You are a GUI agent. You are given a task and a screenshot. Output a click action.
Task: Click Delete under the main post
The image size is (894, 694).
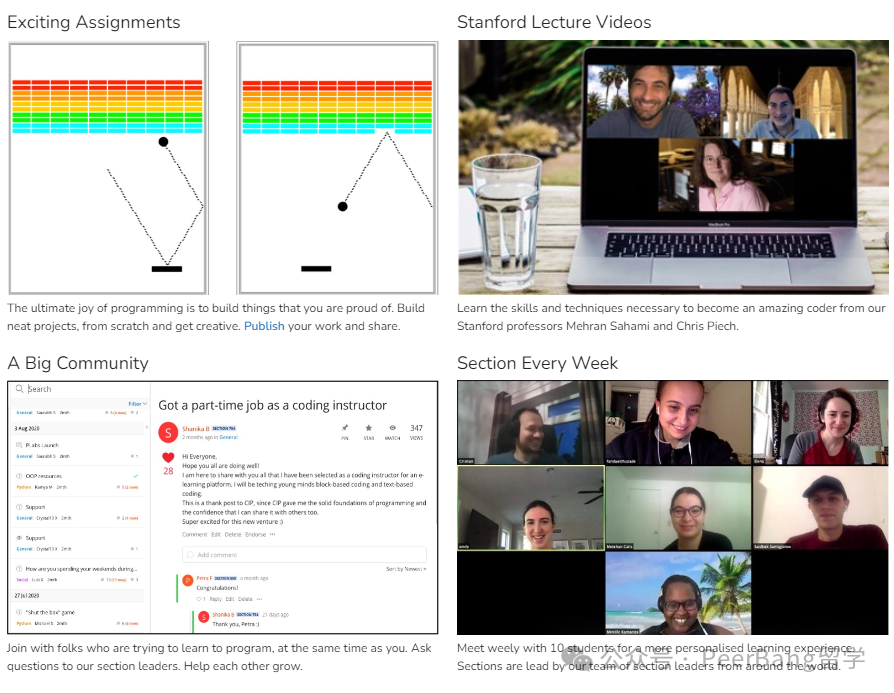(x=233, y=534)
